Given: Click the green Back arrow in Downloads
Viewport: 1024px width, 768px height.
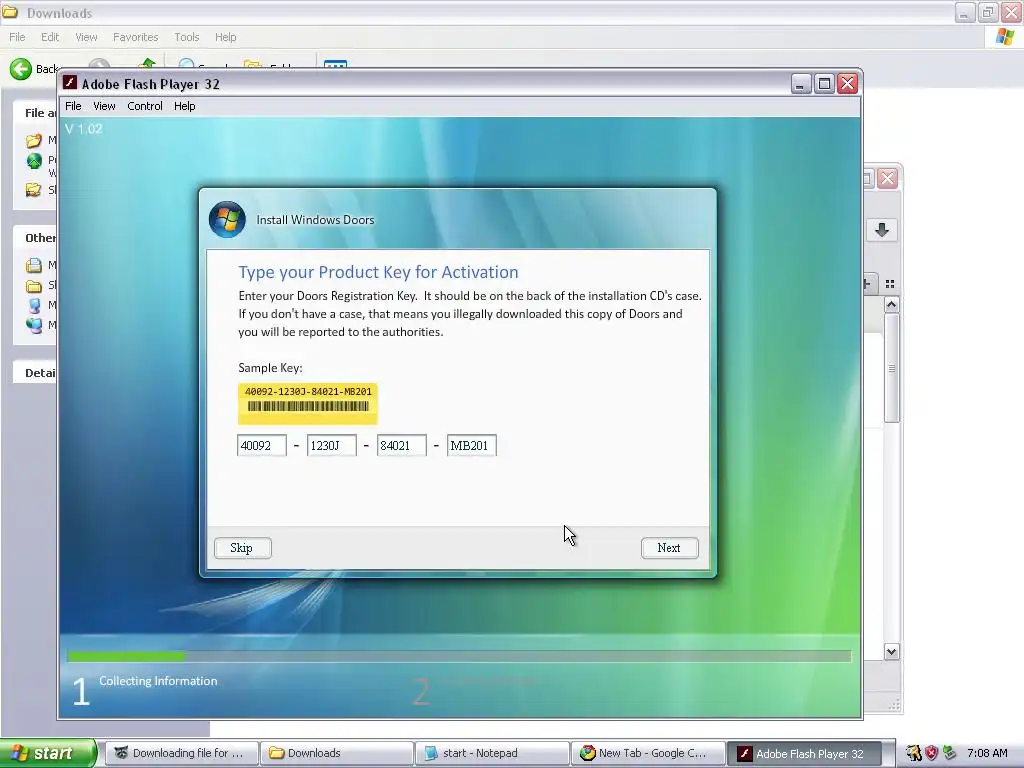Looking at the screenshot, I should [21, 69].
